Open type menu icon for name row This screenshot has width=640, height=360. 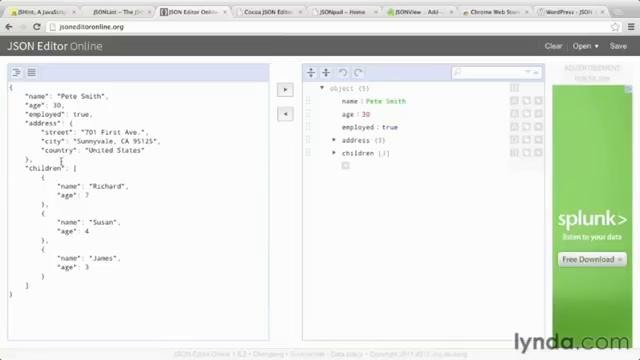[514, 101]
